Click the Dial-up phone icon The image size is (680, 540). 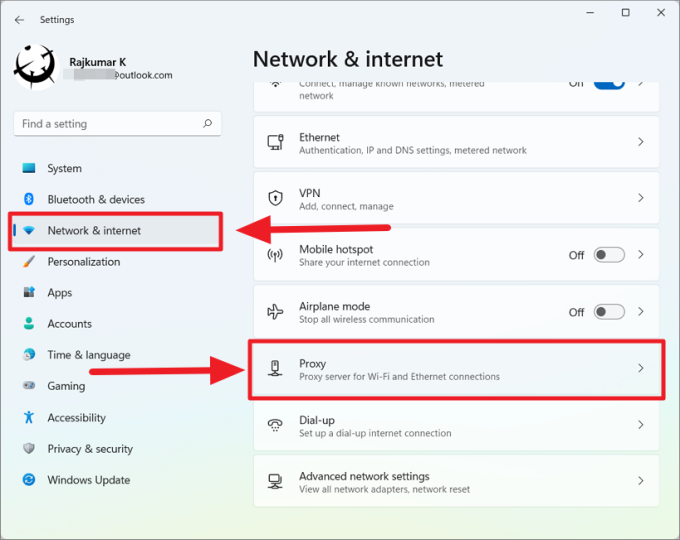[275, 426]
